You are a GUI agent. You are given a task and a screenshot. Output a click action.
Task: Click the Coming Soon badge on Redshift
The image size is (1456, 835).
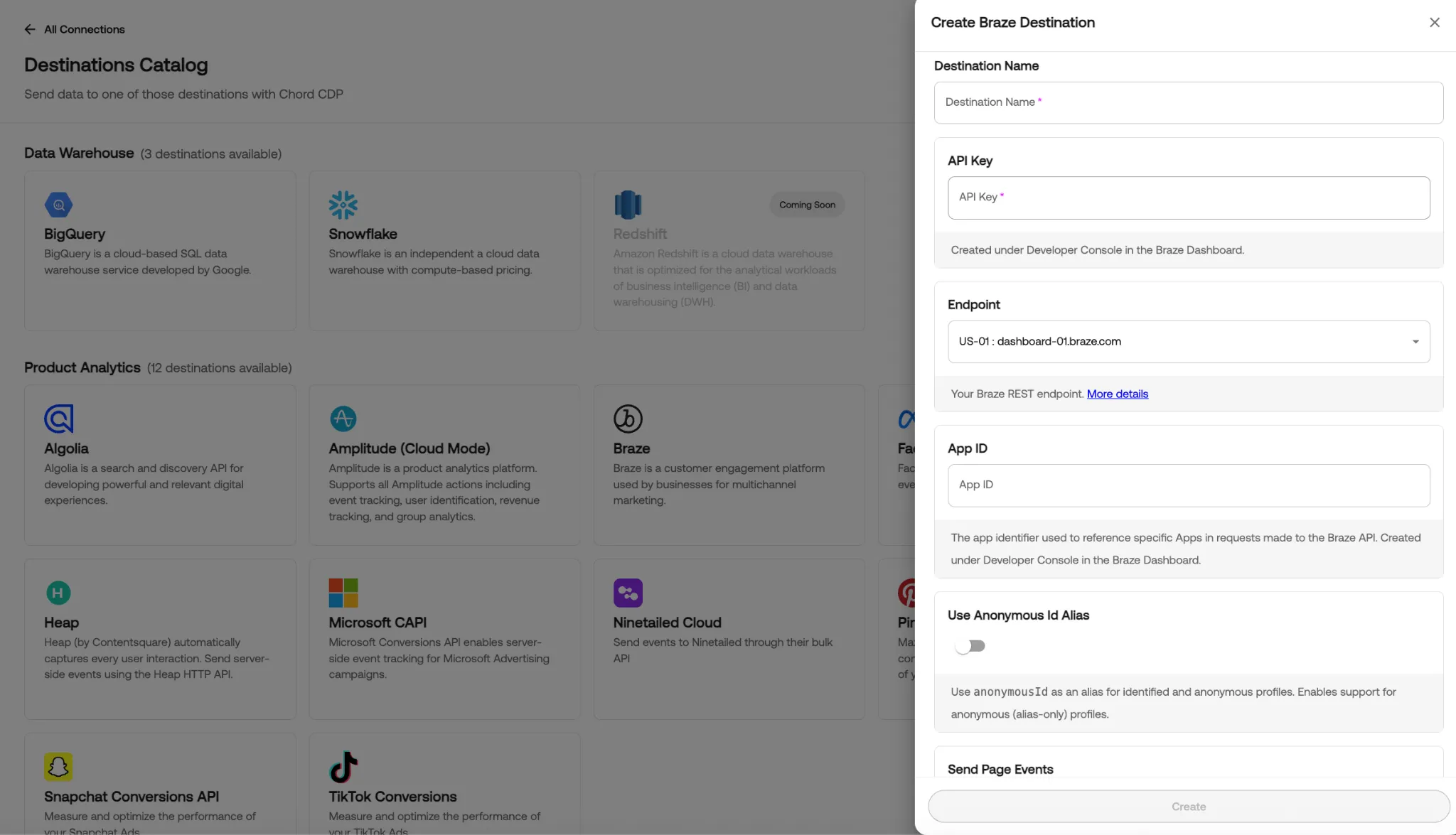coord(807,205)
